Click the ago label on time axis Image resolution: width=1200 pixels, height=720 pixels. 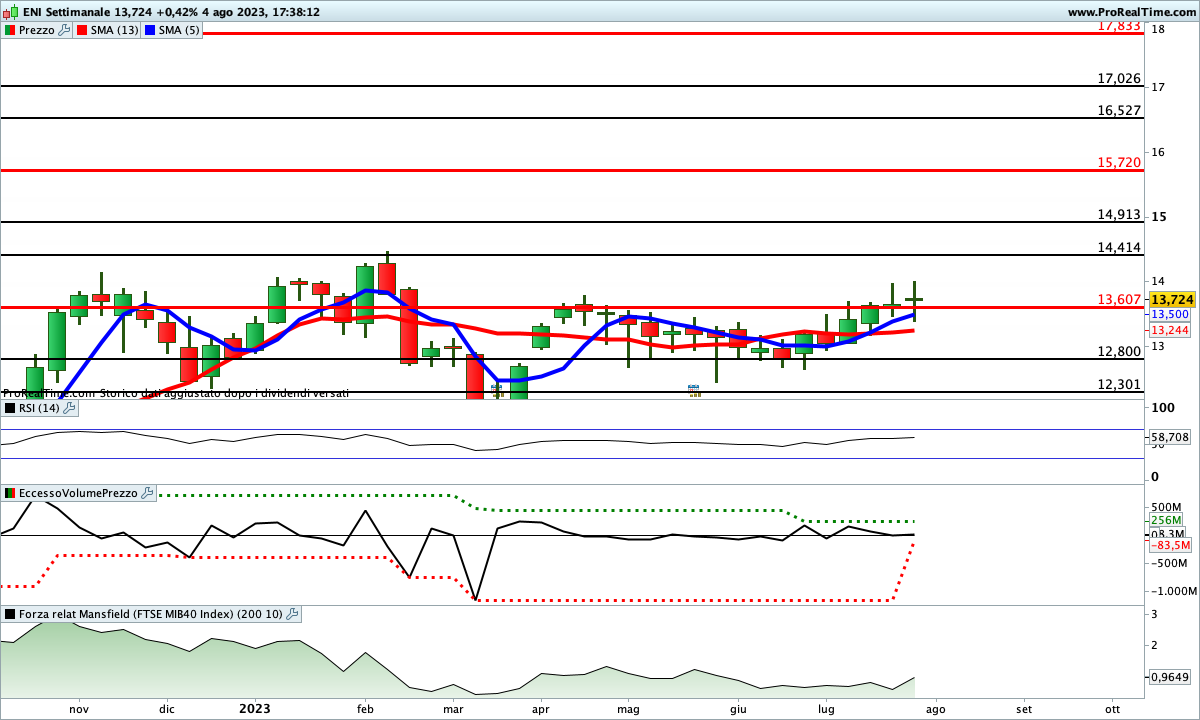pyautogui.click(x=936, y=708)
